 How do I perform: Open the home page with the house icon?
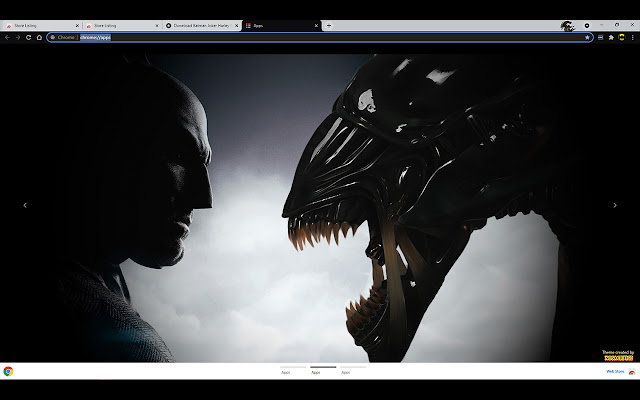tap(39, 38)
